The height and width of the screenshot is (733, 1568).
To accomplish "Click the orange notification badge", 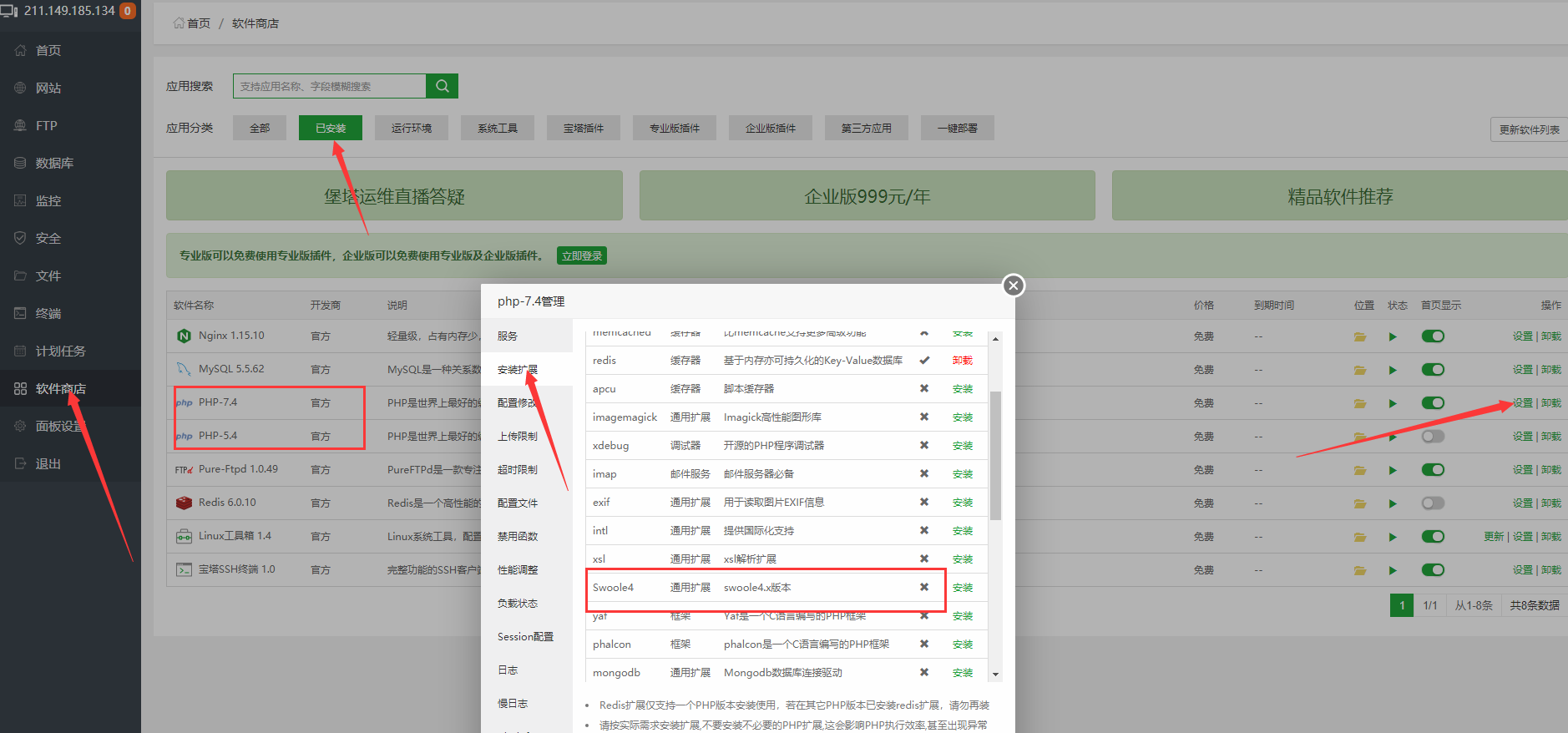I will point(128,11).
